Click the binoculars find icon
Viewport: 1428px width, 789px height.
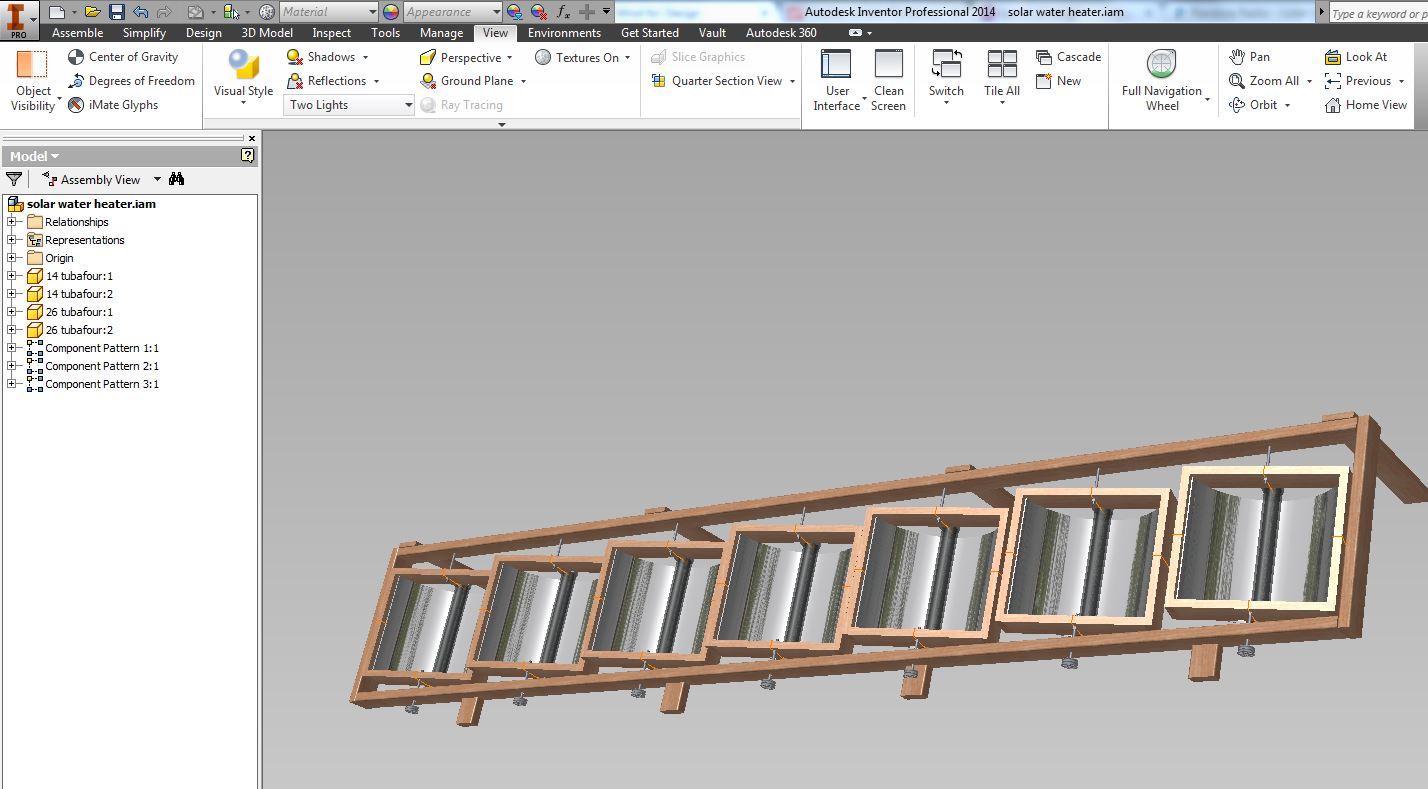pyautogui.click(x=177, y=180)
